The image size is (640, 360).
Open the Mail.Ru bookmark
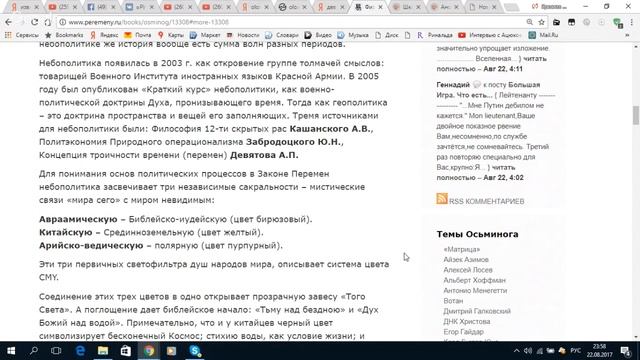click(543, 35)
